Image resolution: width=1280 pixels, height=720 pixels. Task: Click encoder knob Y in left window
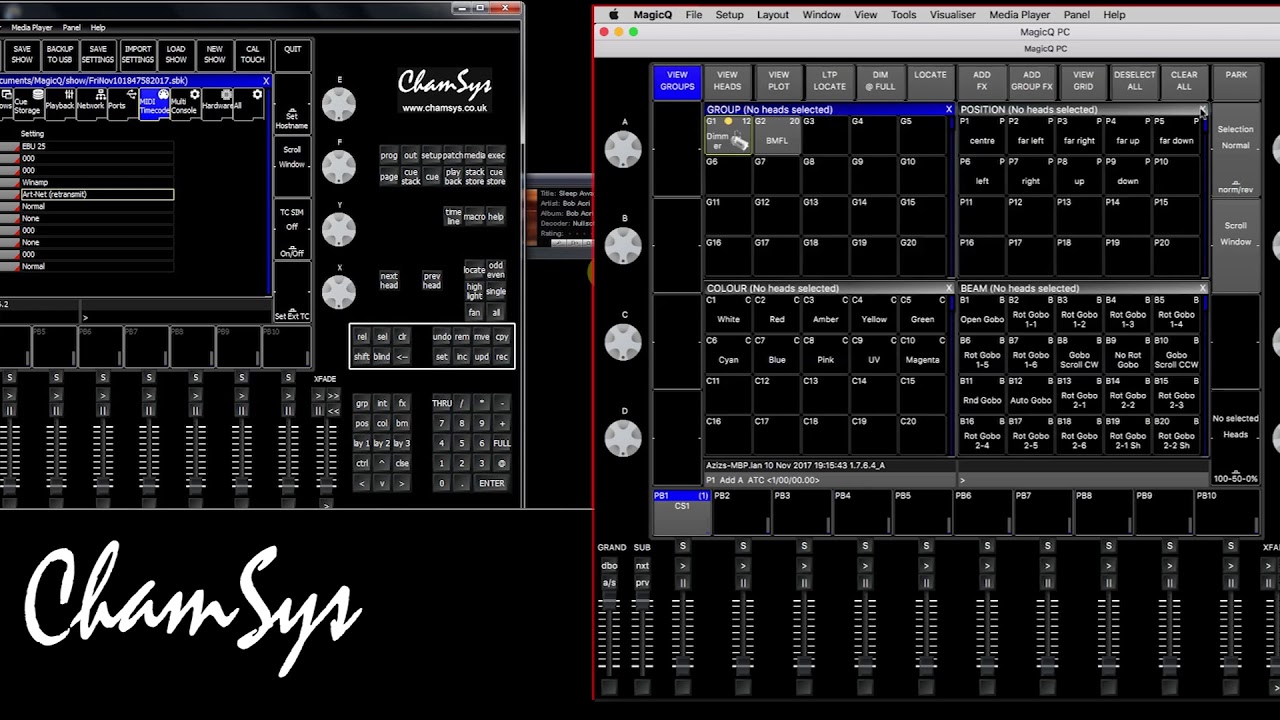[x=339, y=229]
